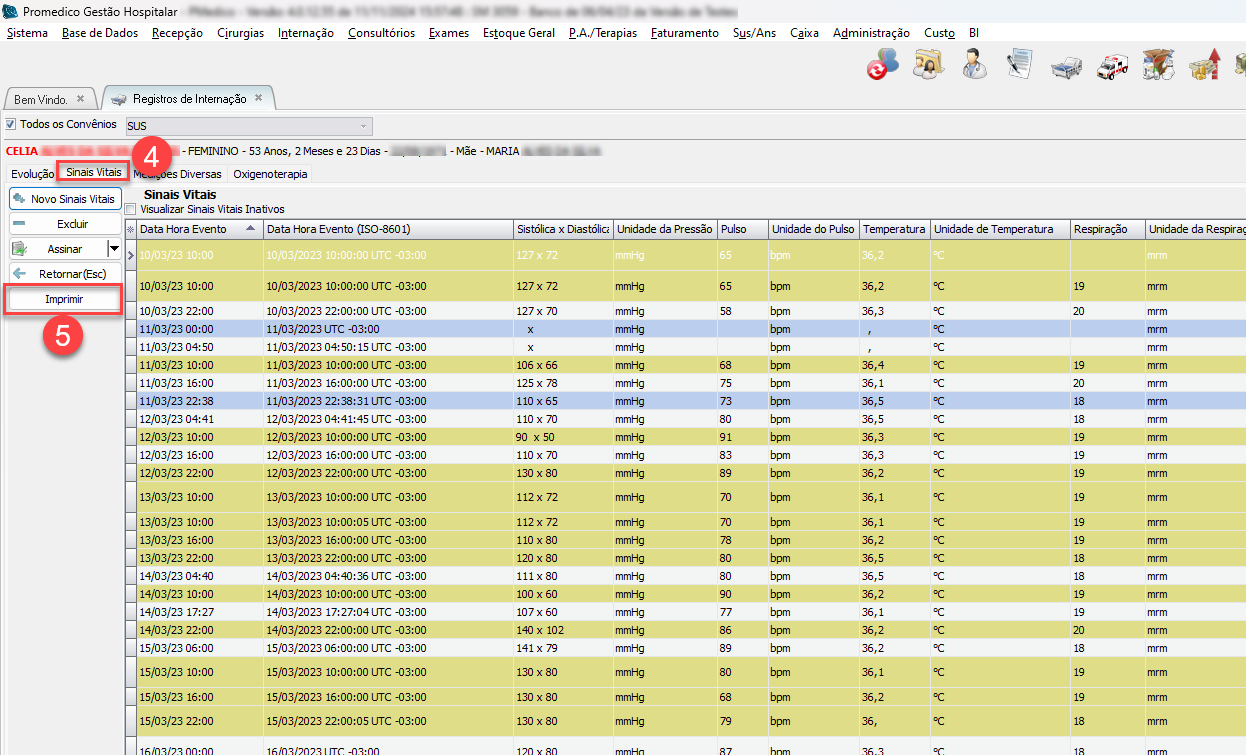Open the medical supplies box icon

(x=1158, y=65)
